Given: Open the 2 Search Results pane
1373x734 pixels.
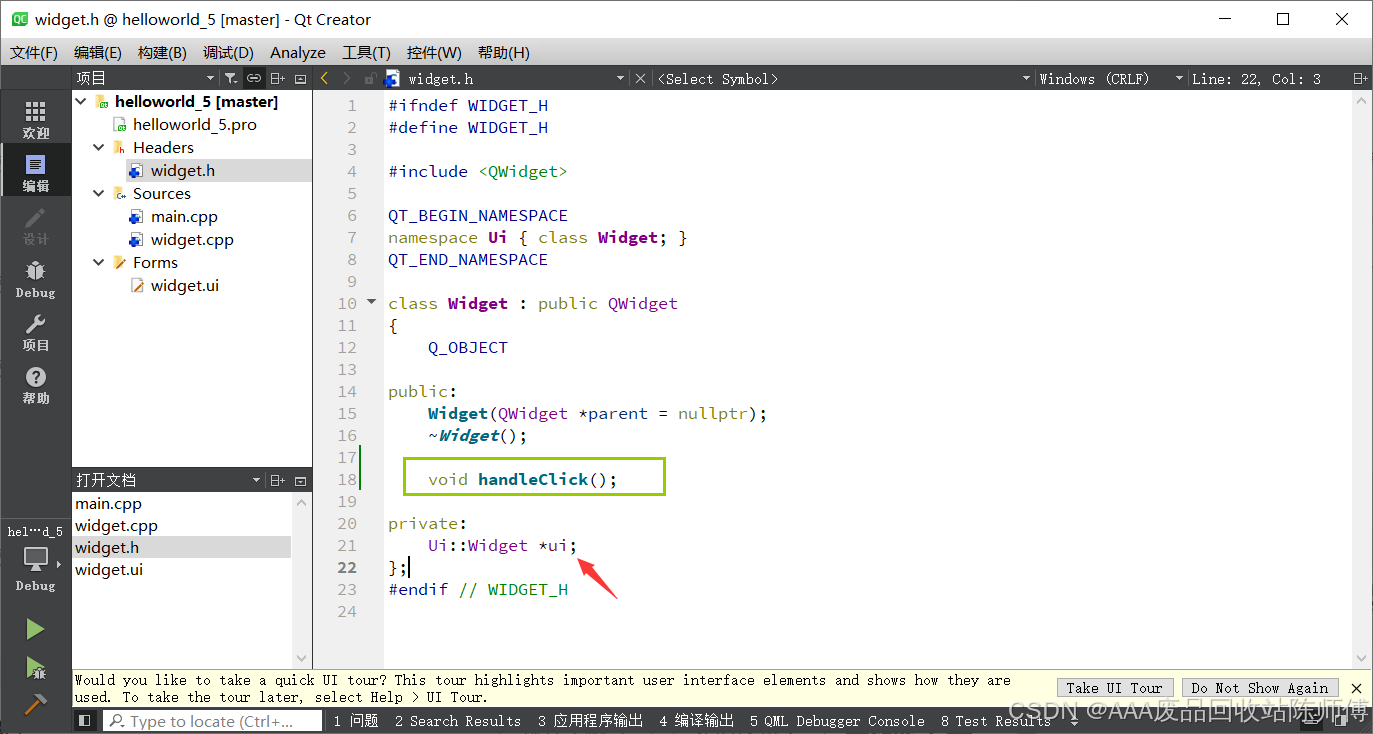Looking at the screenshot, I should coord(458,720).
